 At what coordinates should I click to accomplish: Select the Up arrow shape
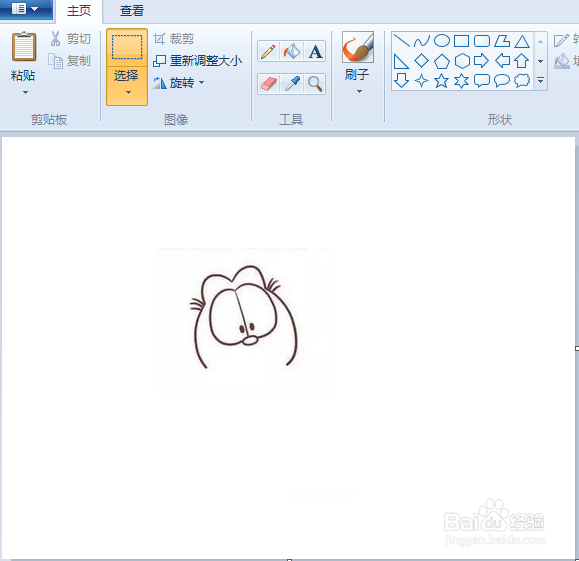click(x=521, y=61)
